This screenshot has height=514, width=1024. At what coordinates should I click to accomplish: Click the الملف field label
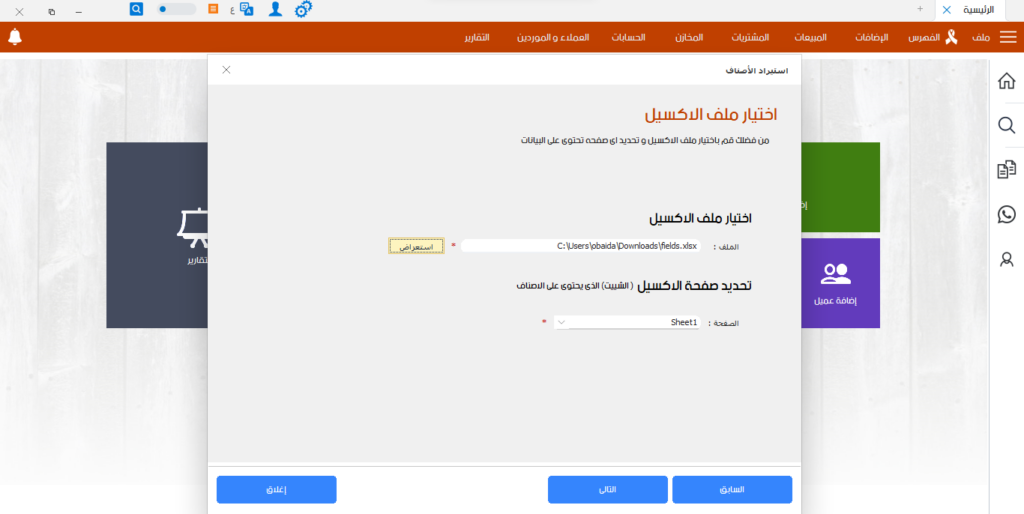(x=726, y=247)
